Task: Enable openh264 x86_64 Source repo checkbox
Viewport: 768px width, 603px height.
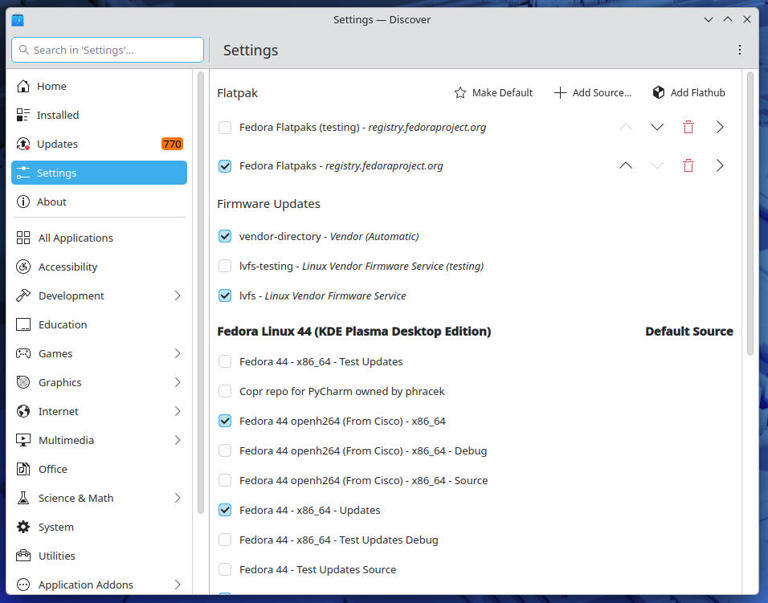Action: (x=225, y=481)
